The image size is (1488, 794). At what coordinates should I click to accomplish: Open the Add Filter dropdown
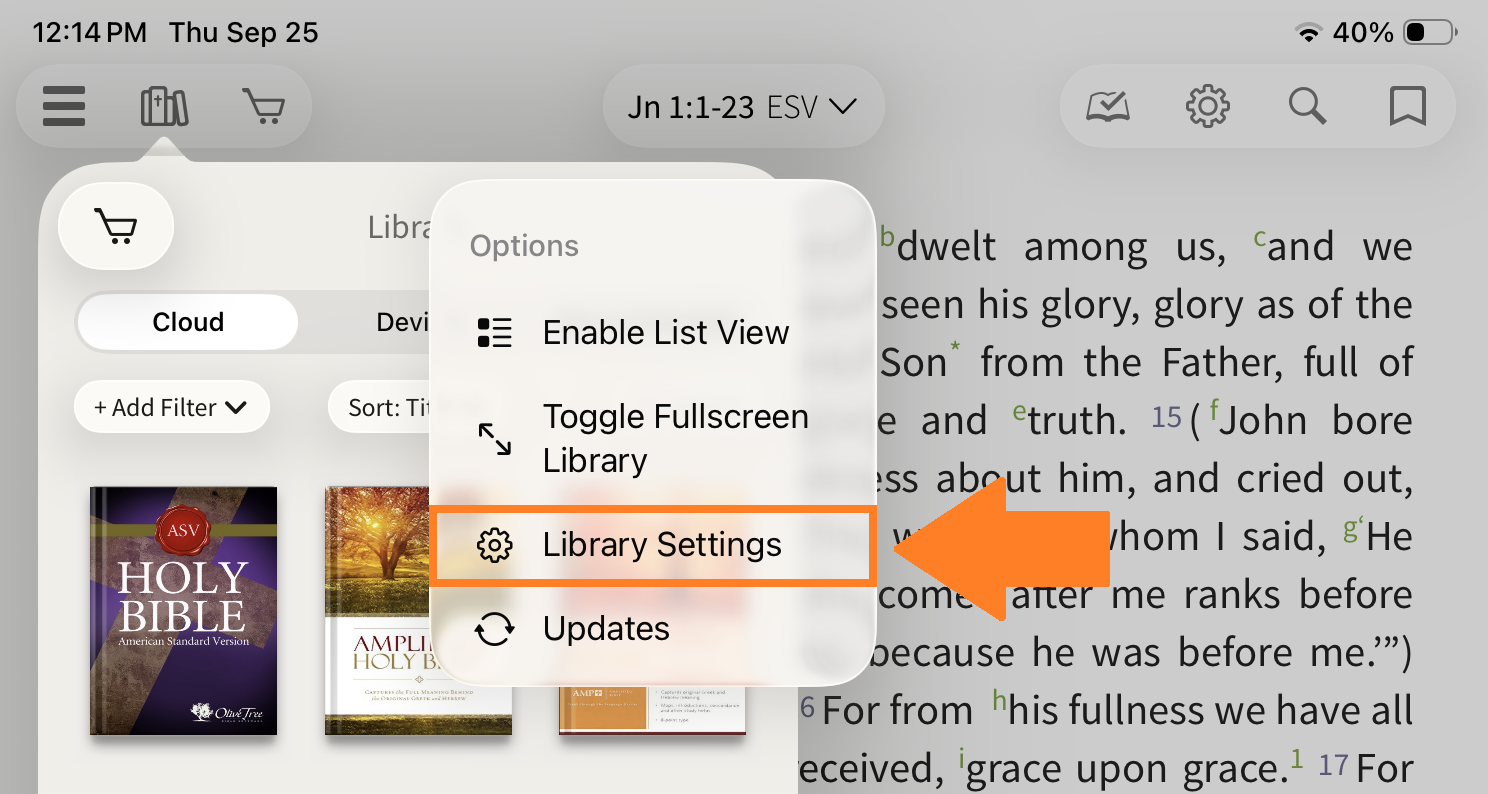[171, 407]
